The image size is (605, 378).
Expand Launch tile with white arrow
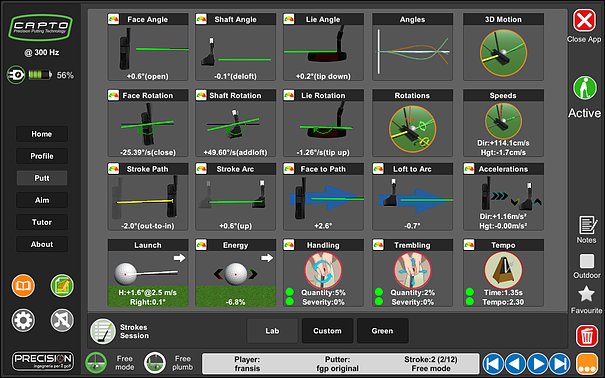pos(179,258)
